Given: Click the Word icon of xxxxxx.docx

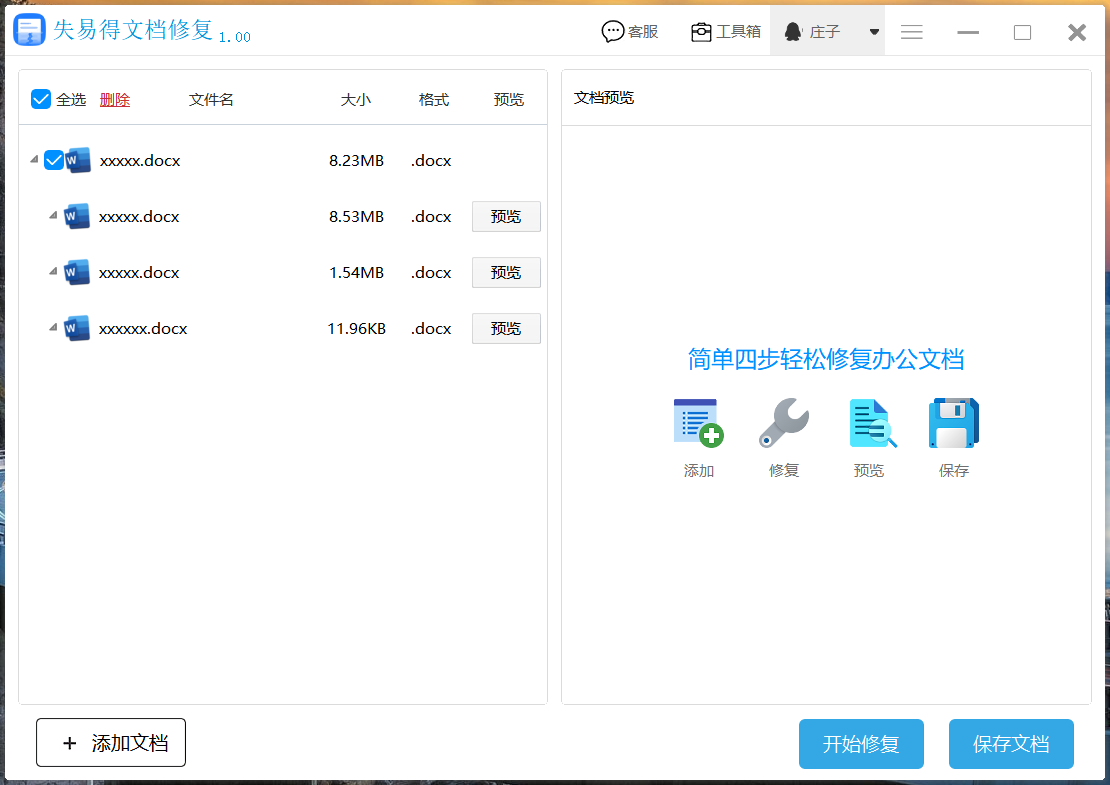Looking at the screenshot, I should coord(77,328).
